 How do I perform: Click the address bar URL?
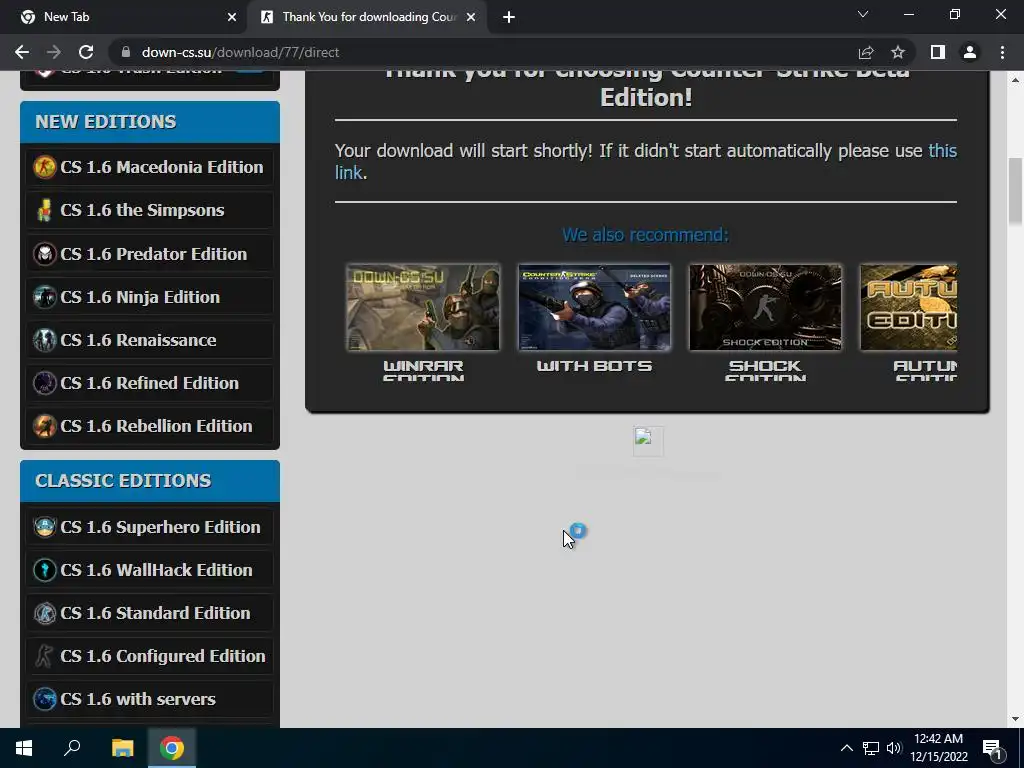(240, 52)
